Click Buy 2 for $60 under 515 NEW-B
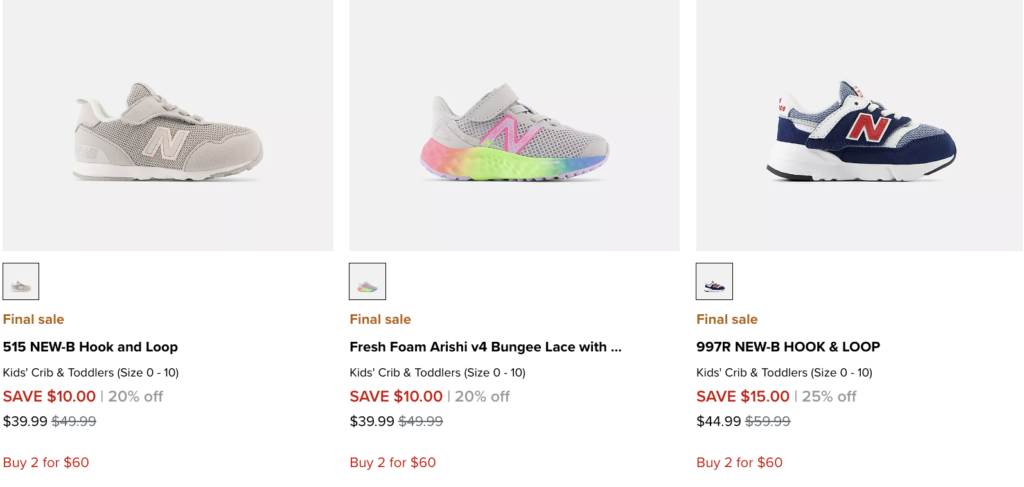 46,462
